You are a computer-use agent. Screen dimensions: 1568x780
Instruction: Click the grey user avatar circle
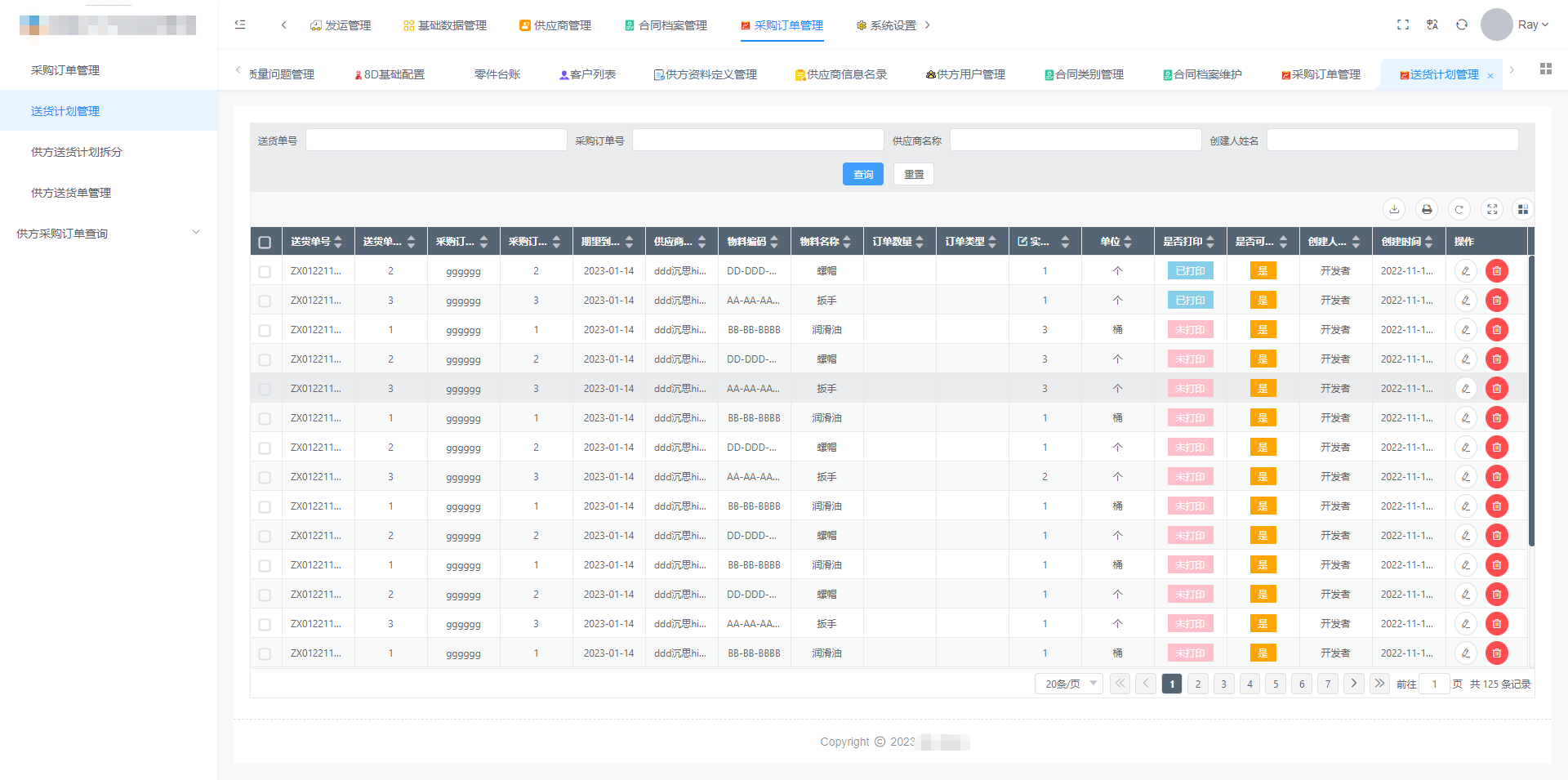1497,25
